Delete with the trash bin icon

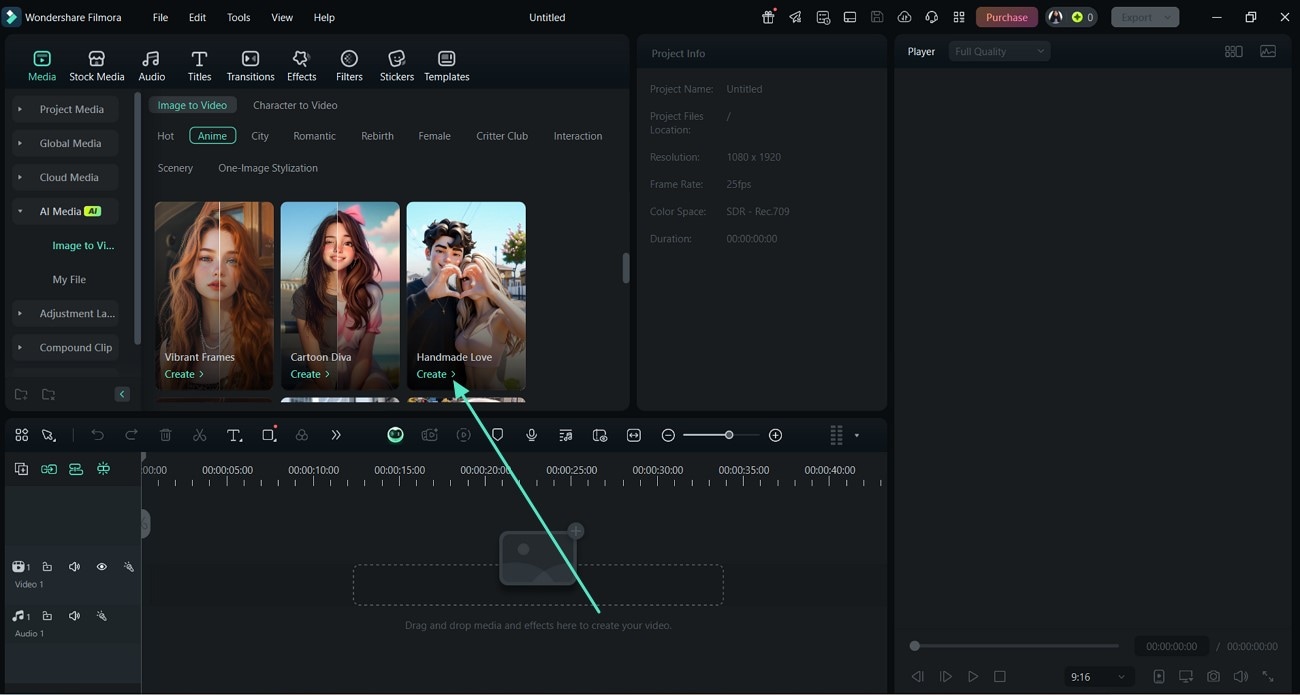pyautogui.click(x=166, y=435)
